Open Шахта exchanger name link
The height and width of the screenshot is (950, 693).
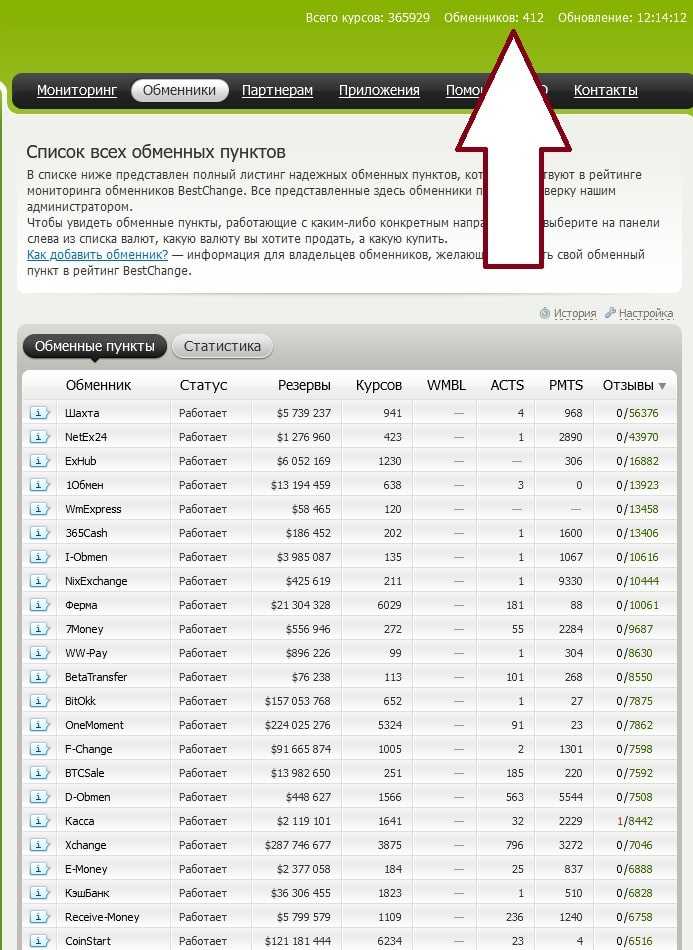click(82, 413)
